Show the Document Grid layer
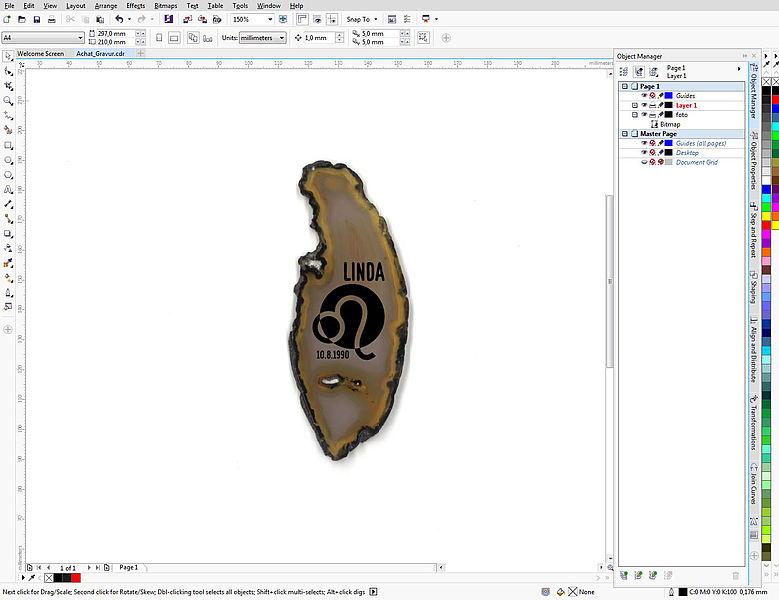The height and width of the screenshot is (600, 779). click(x=644, y=162)
